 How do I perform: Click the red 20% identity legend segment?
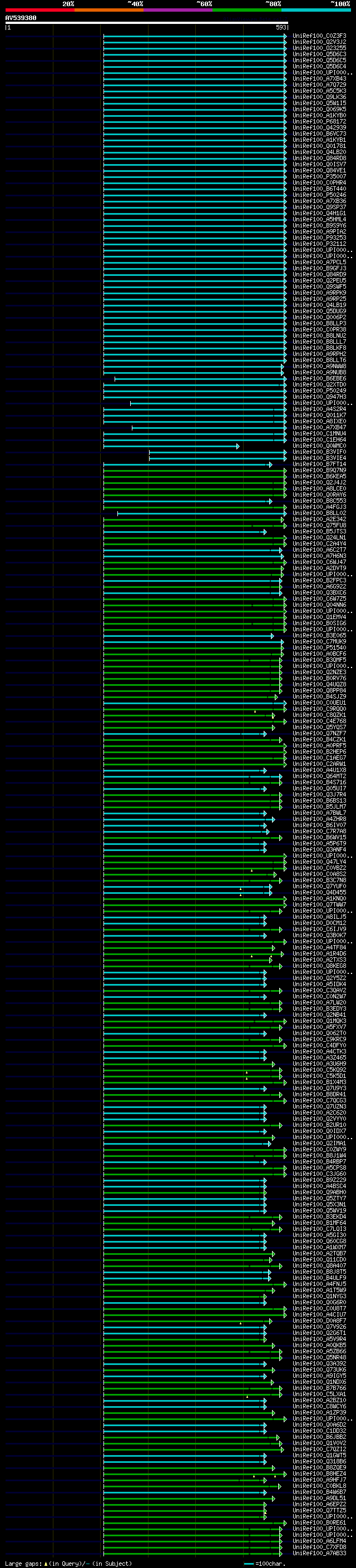coord(39,10)
